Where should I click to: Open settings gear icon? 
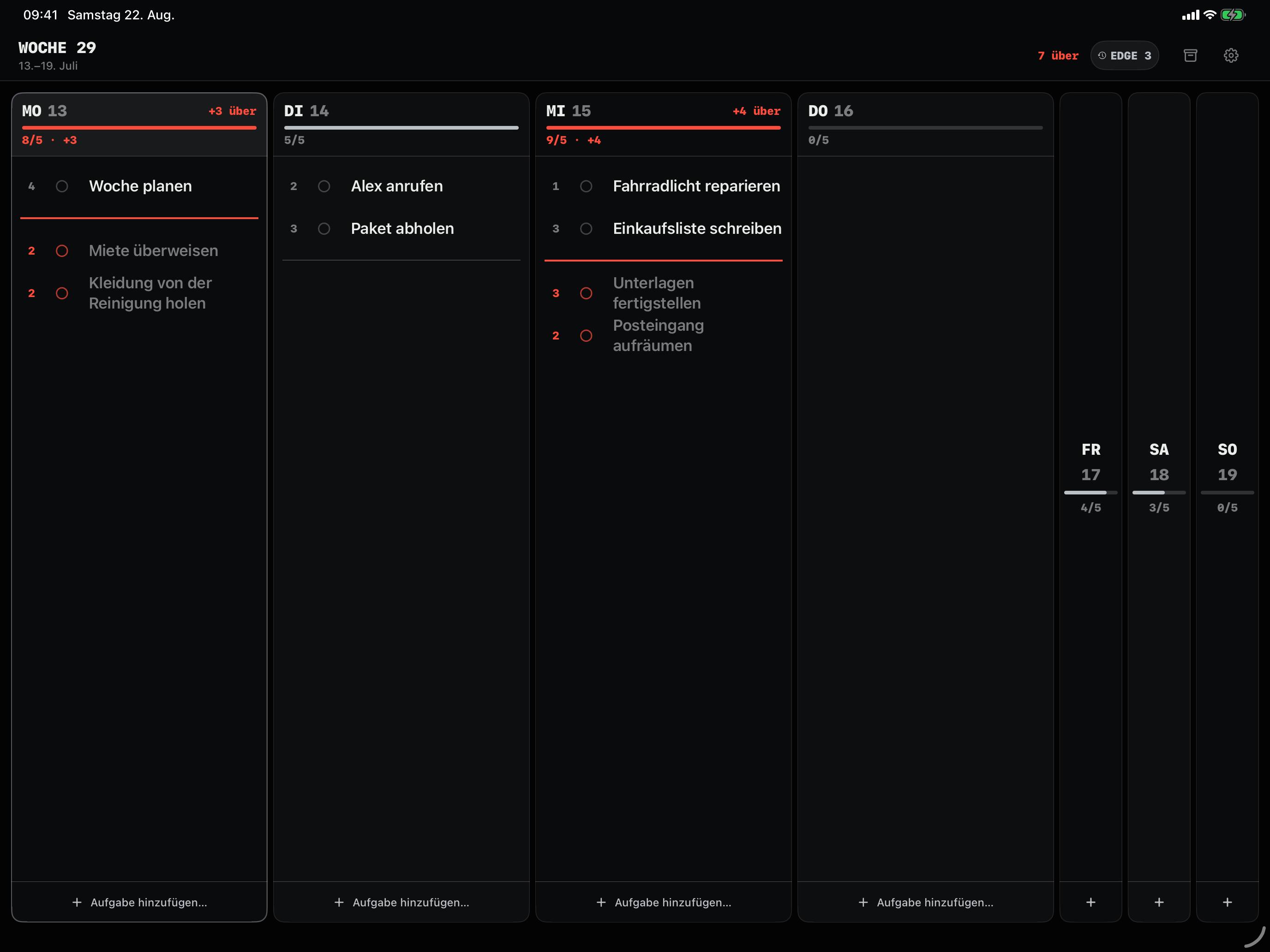coord(1230,56)
